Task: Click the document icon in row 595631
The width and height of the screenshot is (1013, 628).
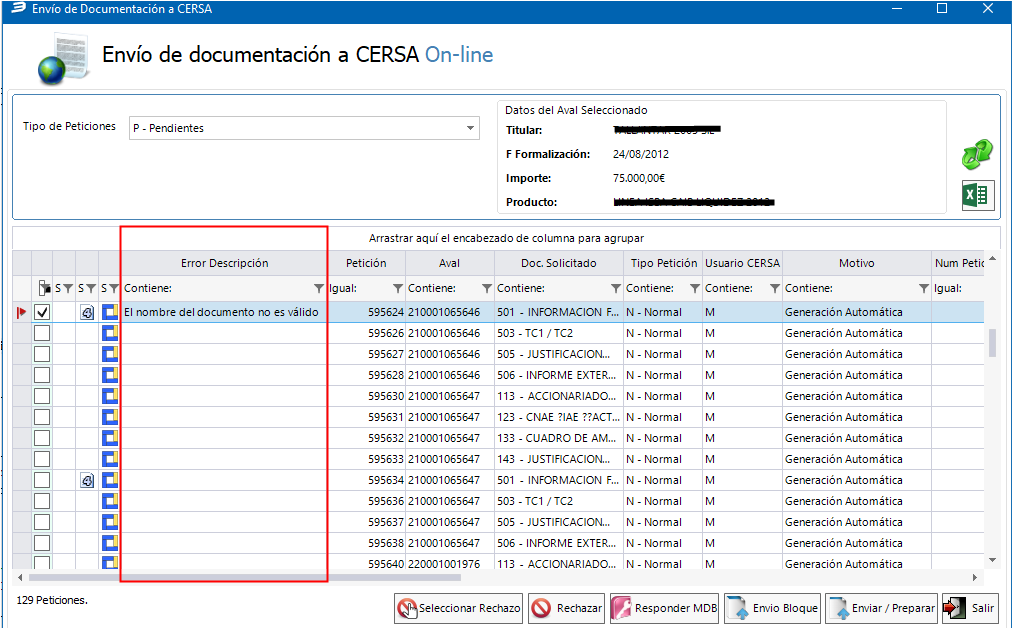Action: tap(110, 417)
